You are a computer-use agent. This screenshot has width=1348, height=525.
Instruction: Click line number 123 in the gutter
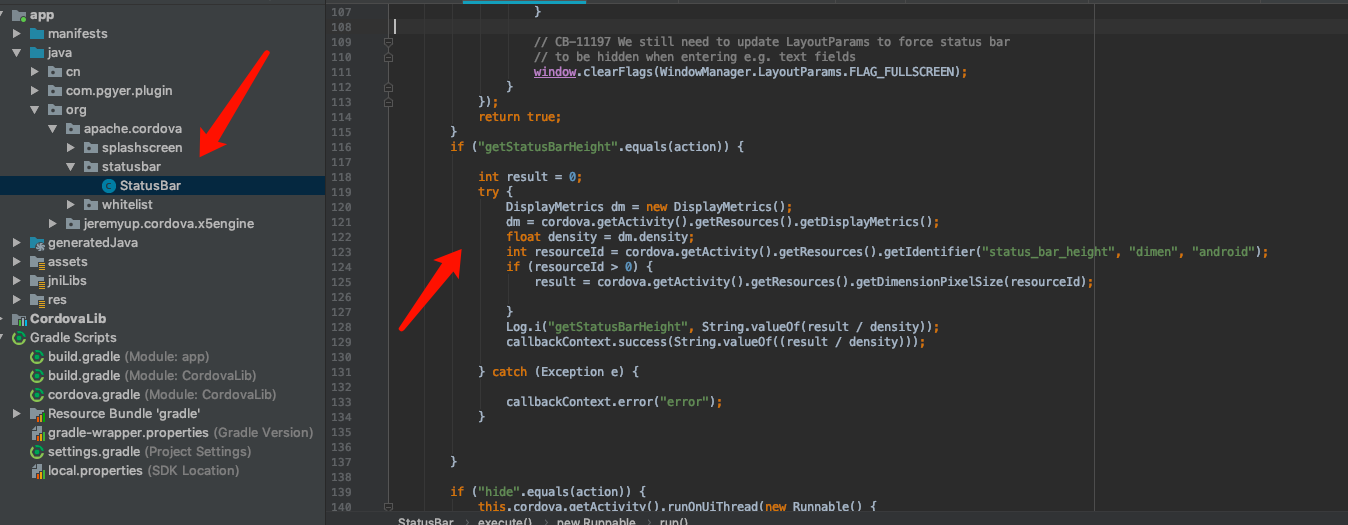pyautogui.click(x=341, y=252)
